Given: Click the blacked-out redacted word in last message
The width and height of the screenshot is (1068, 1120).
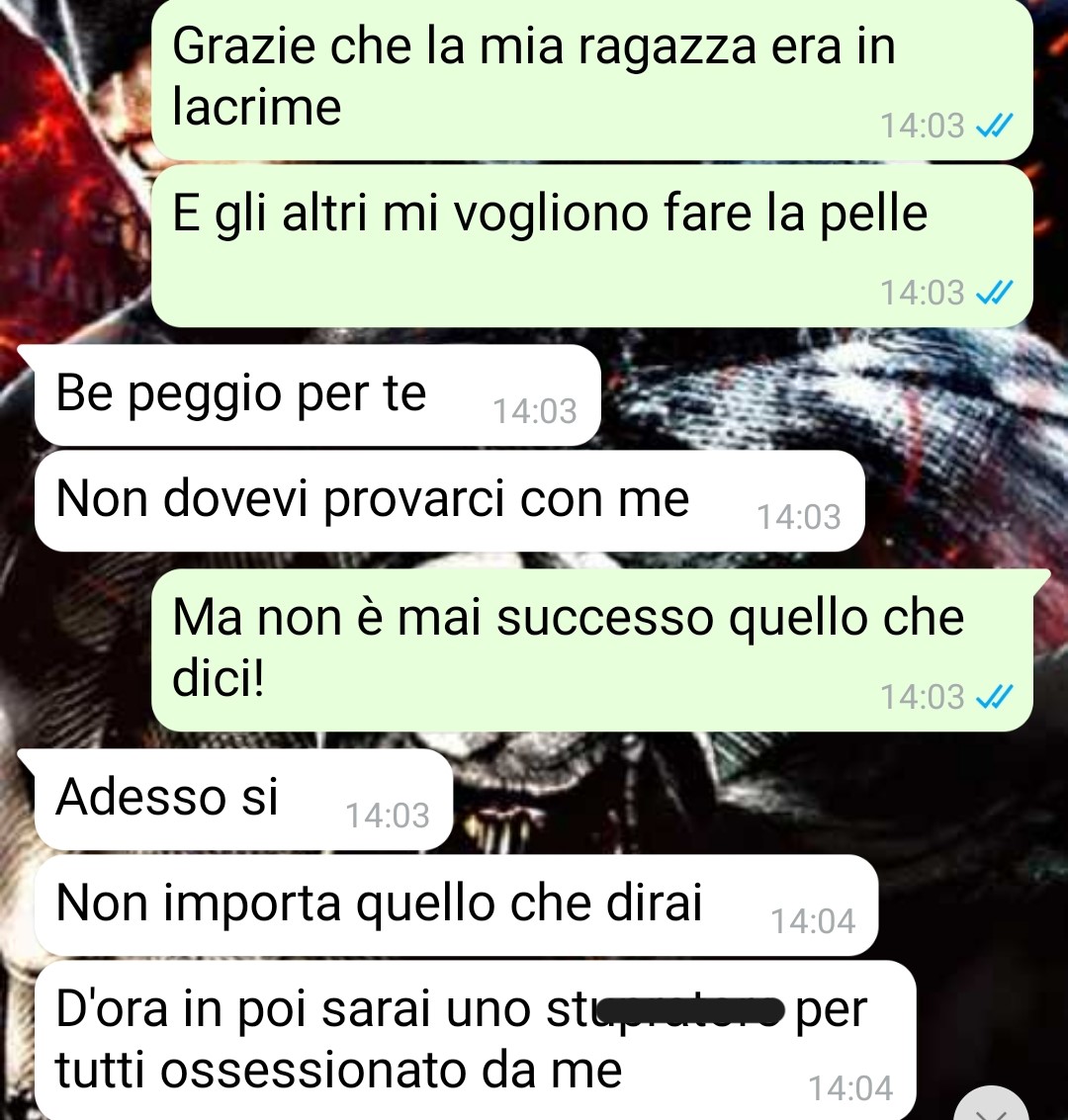Looking at the screenshot, I should pos(691,1011).
